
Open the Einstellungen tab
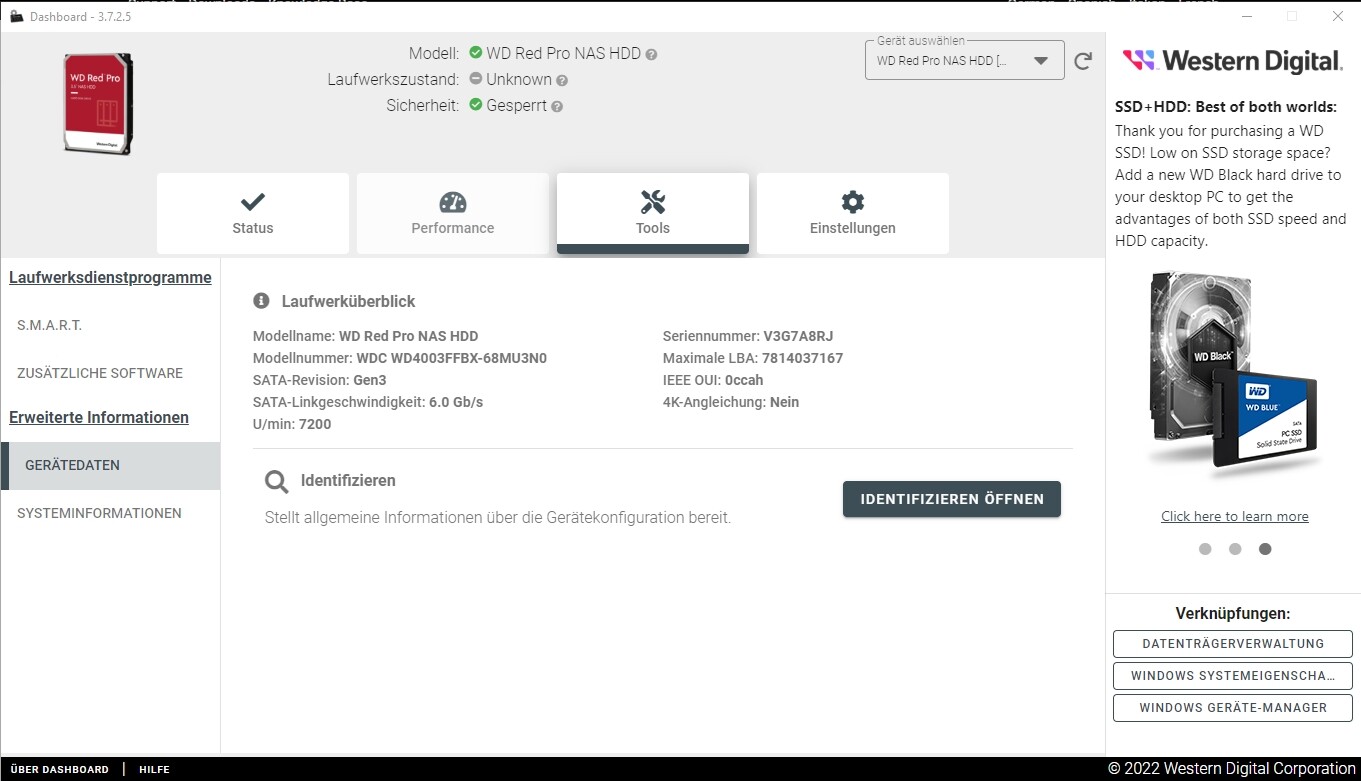[853, 213]
